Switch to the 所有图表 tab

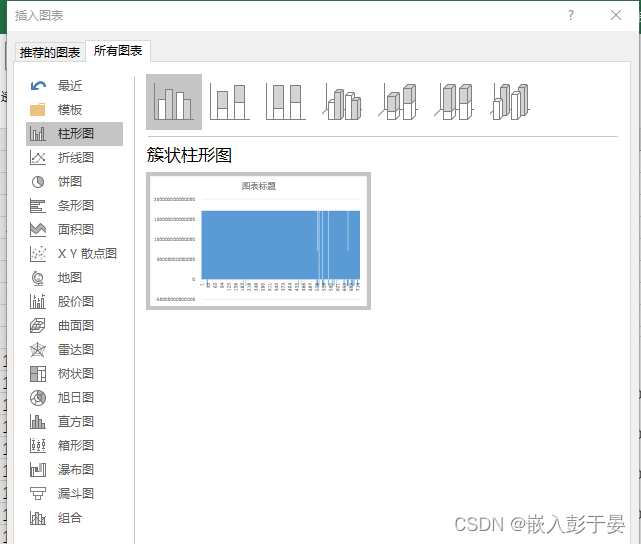tap(118, 51)
